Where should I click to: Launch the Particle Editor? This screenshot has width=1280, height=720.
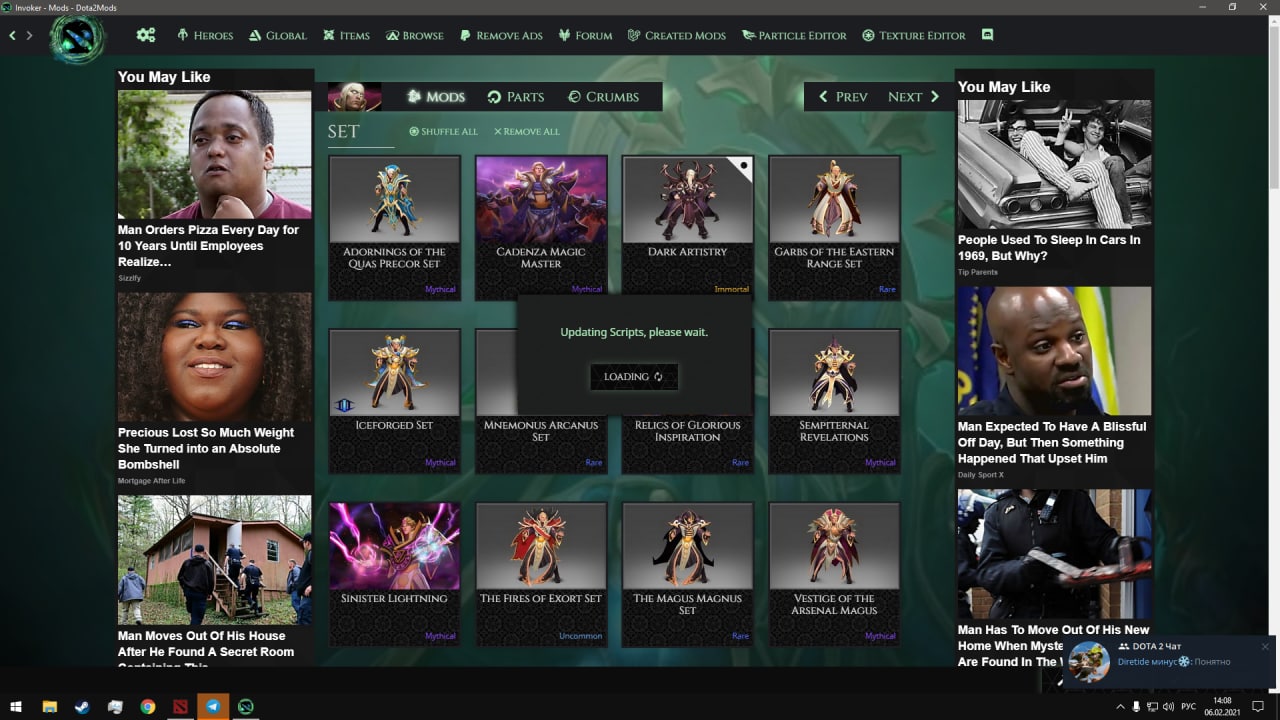pos(794,35)
